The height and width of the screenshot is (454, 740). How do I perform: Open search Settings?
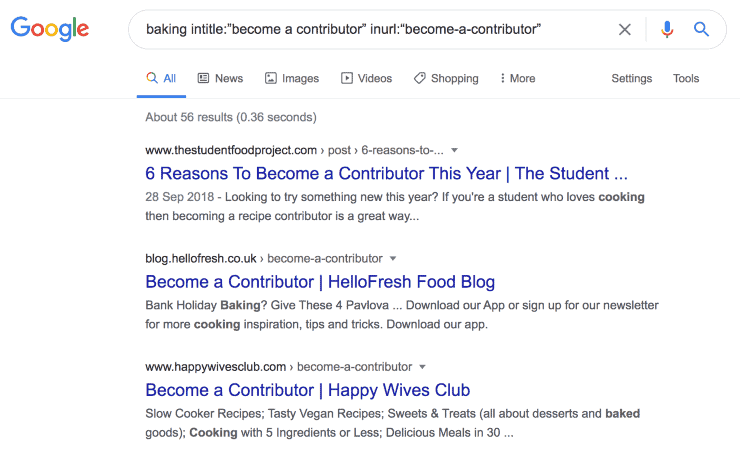coord(631,78)
